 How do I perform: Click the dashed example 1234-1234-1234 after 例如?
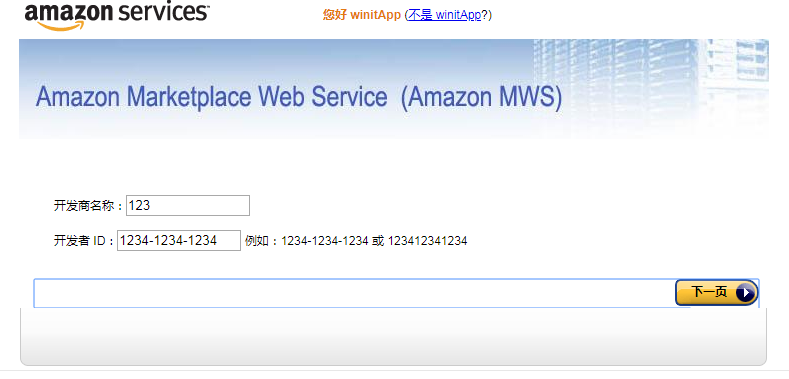click(325, 241)
